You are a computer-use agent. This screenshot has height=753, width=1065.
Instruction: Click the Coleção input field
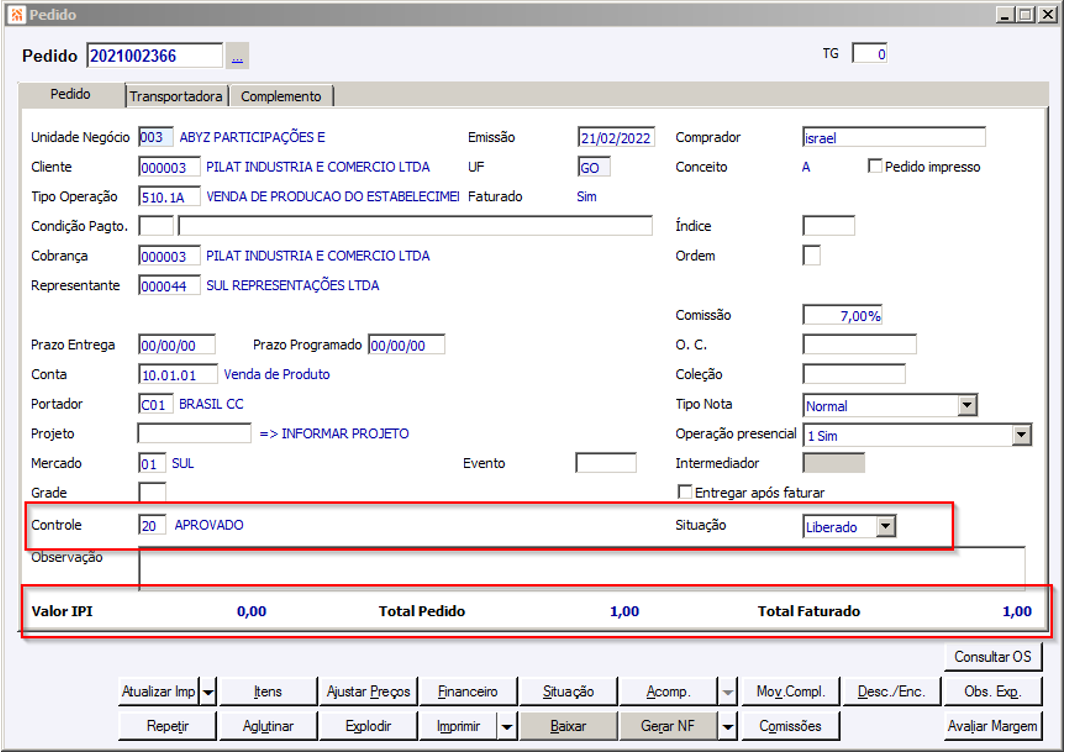pos(854,374)
